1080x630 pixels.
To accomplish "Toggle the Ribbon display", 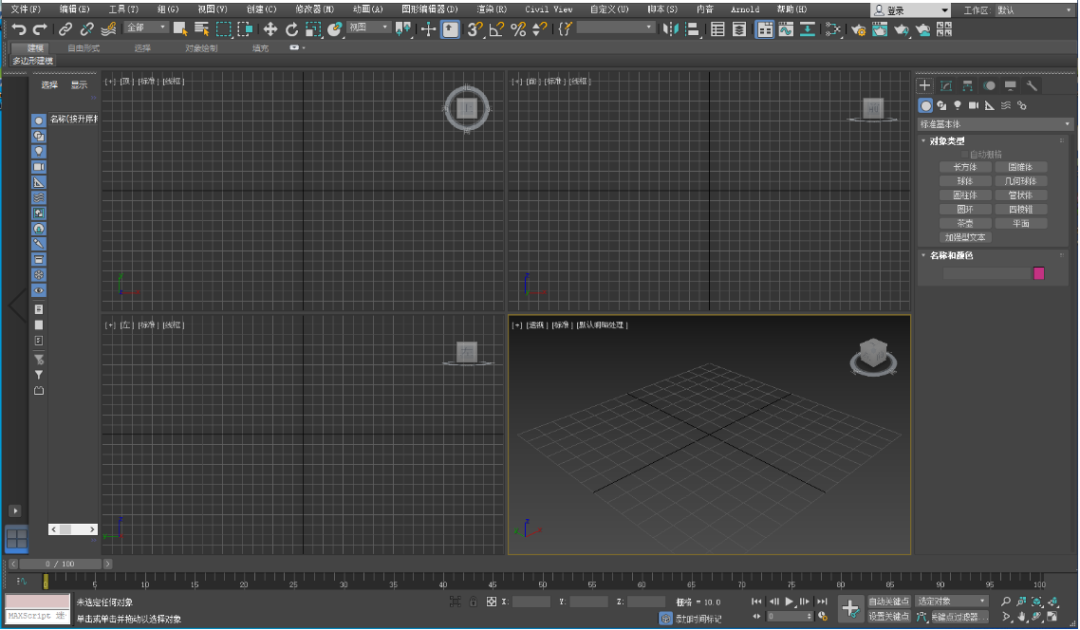I will pos(765,29).
